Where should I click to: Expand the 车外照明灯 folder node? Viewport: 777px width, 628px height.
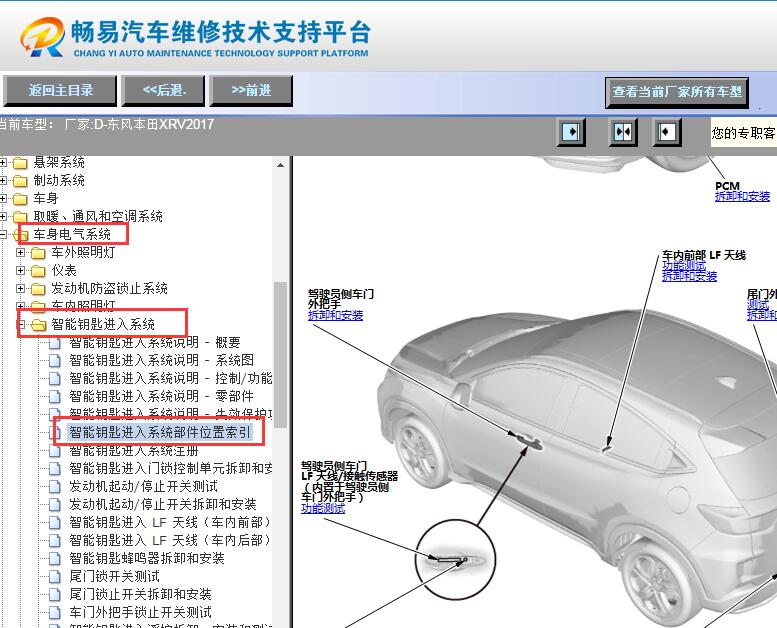pyautogui.click(x=20, y=252)
